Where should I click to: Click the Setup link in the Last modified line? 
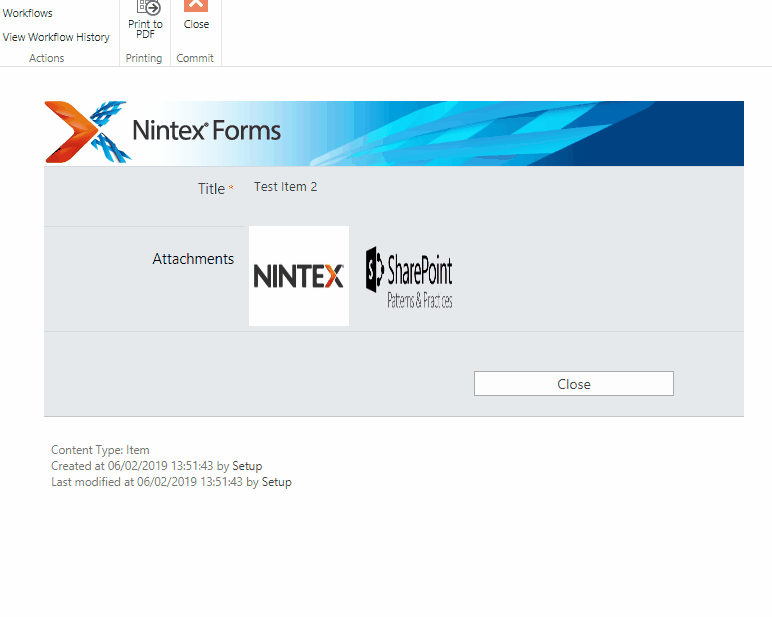[x=277, y=482]
